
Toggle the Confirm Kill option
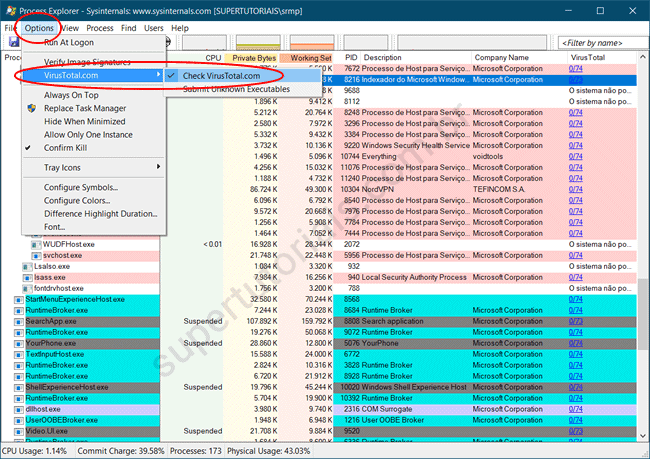[x=66, y=147]
